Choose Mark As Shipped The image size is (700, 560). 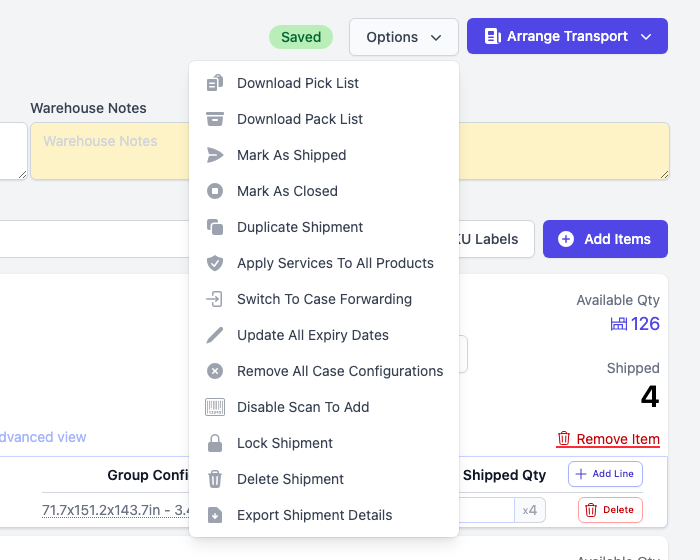[324, 155]
